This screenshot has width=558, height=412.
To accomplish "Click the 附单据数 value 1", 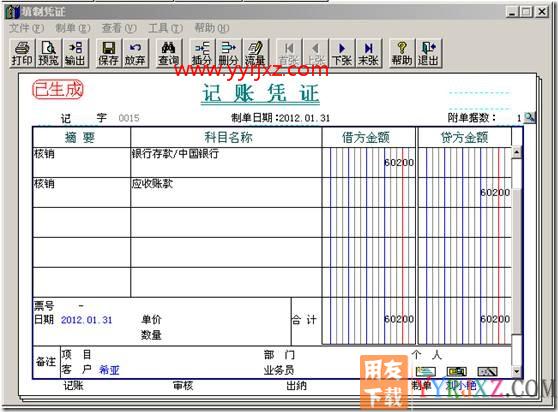I will tap(519, 118).
